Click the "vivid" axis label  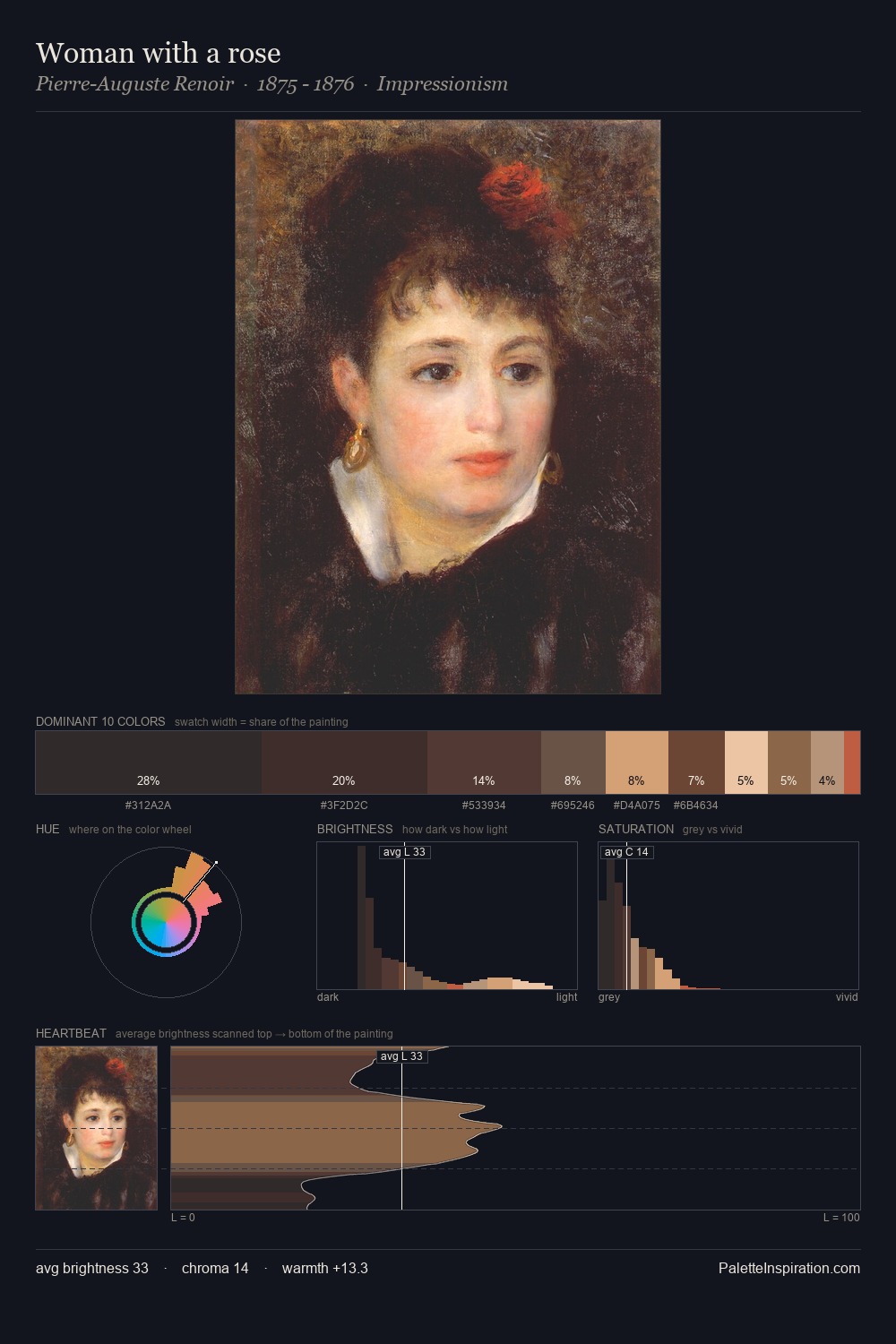point(847,996)
